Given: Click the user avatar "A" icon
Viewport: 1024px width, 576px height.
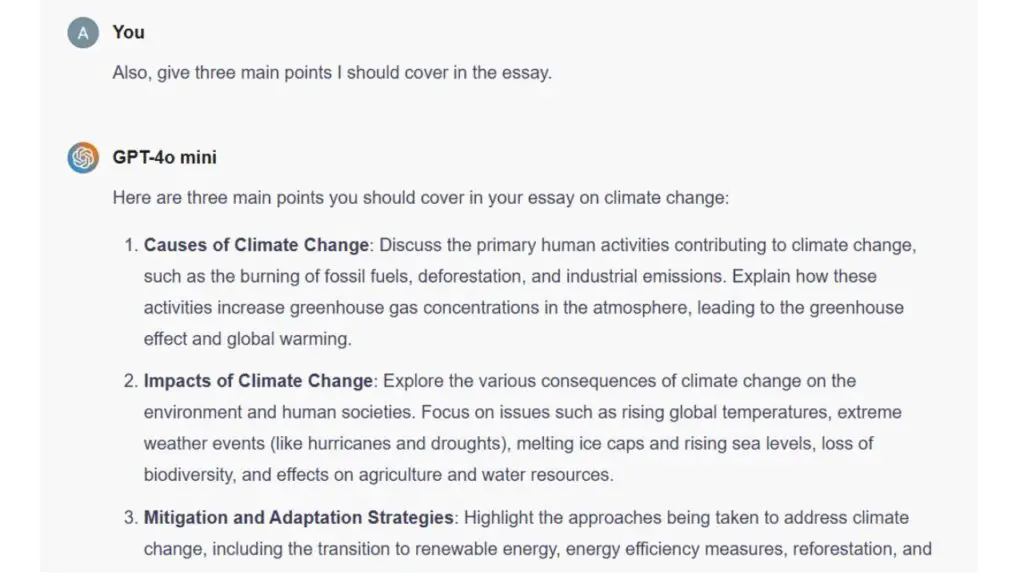Looking at the screenshot, I should pyautogui.click(x=83, y=33).
